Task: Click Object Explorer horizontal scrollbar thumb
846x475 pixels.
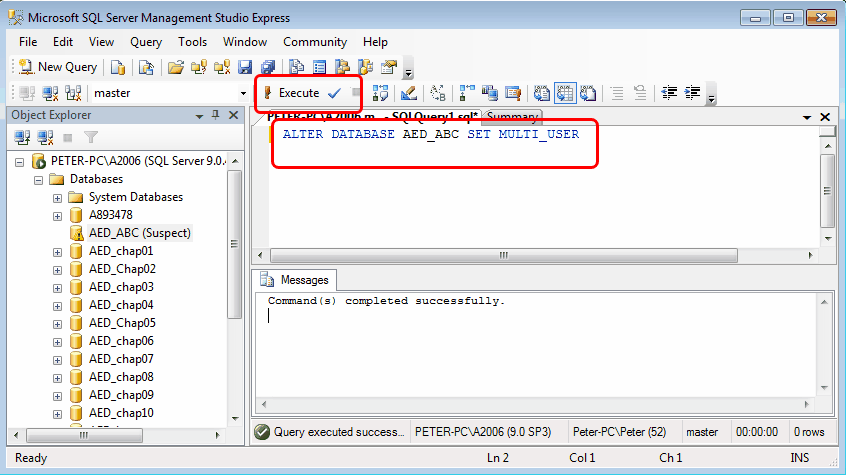Action: tap(84, 435)
